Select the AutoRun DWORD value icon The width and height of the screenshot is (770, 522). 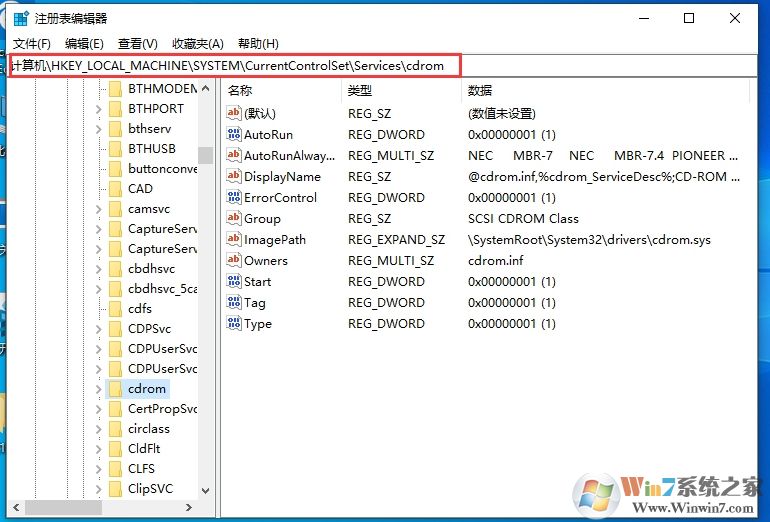pyautogui.click(x=234, y=134)
